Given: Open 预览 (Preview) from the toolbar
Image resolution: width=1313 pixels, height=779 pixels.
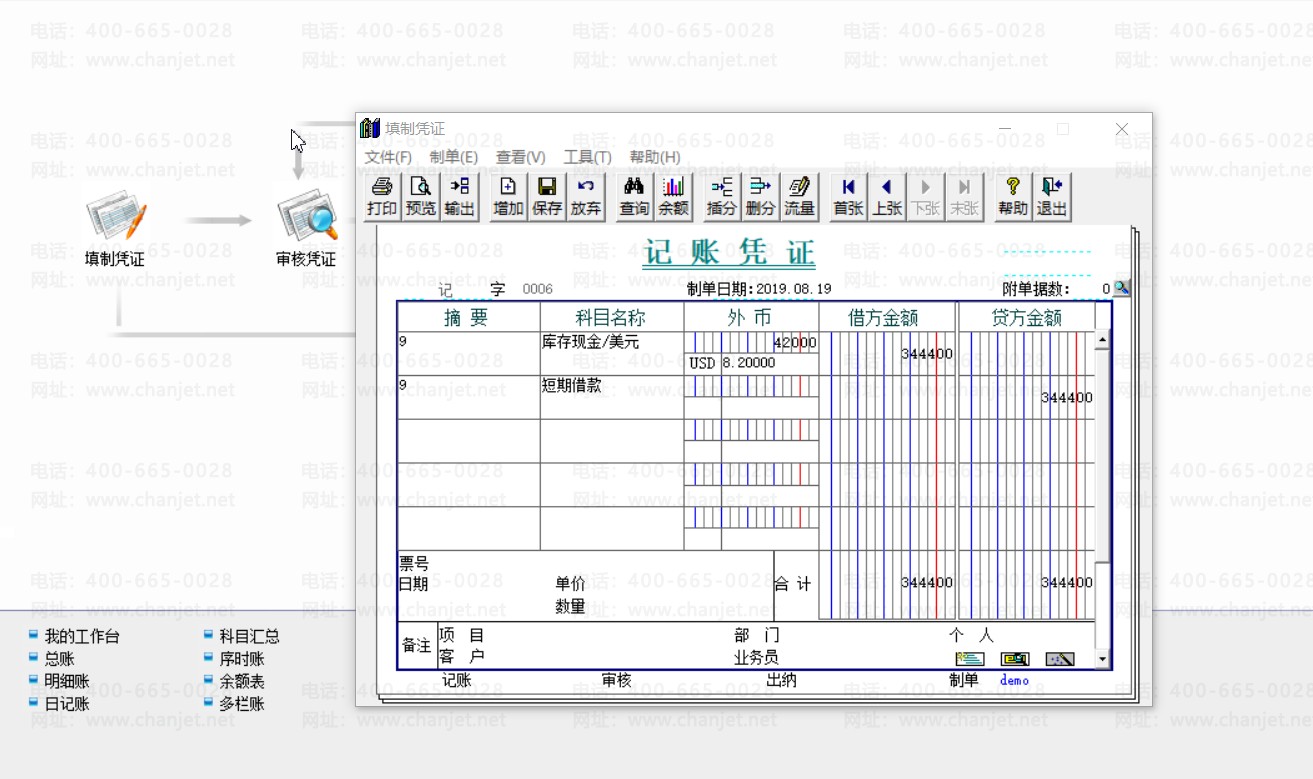Looking at the screenshot, I should click(x=421, y=196).
